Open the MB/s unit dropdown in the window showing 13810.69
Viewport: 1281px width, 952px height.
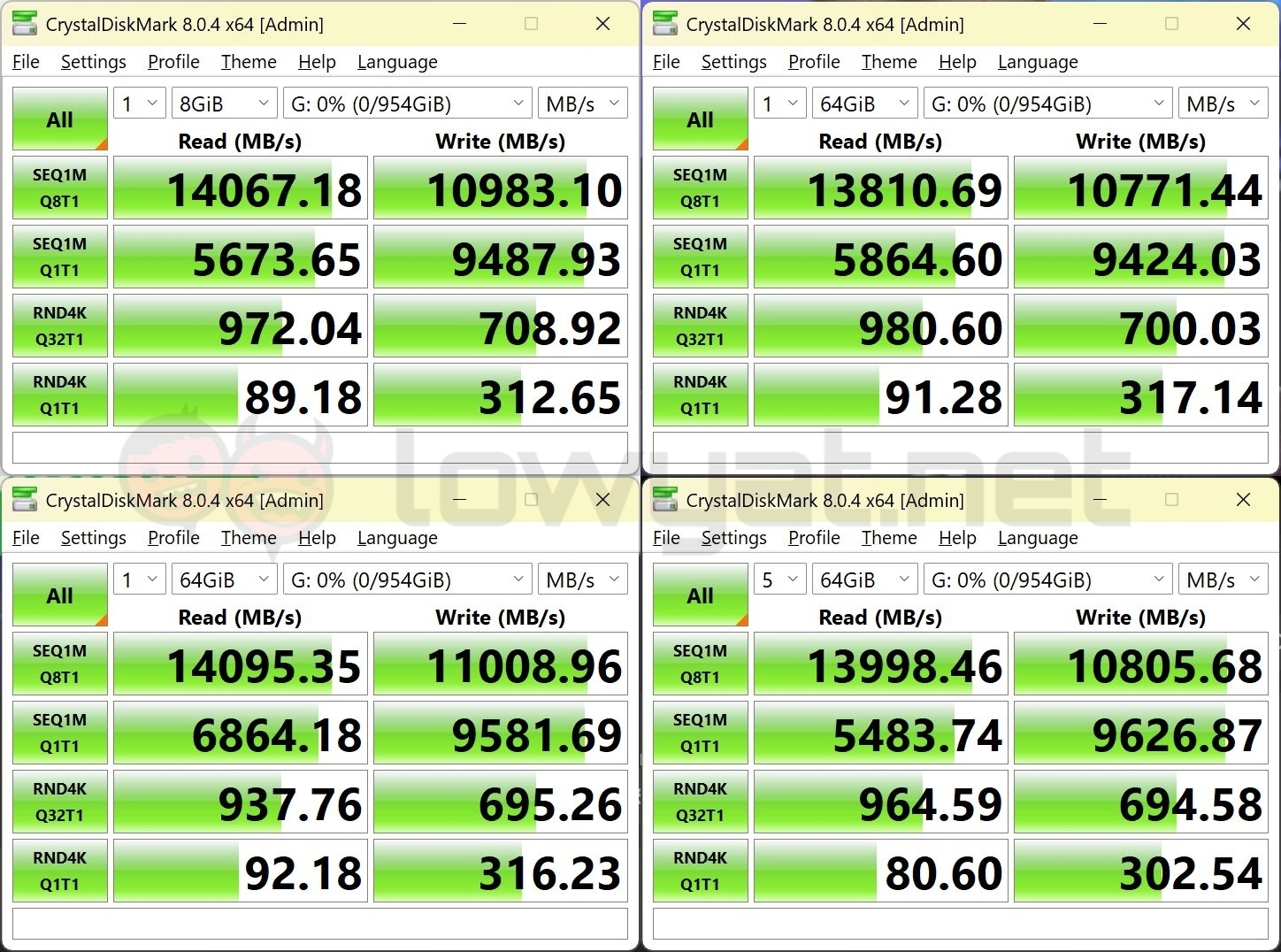pyautogui.click(x=1223, y=104)
